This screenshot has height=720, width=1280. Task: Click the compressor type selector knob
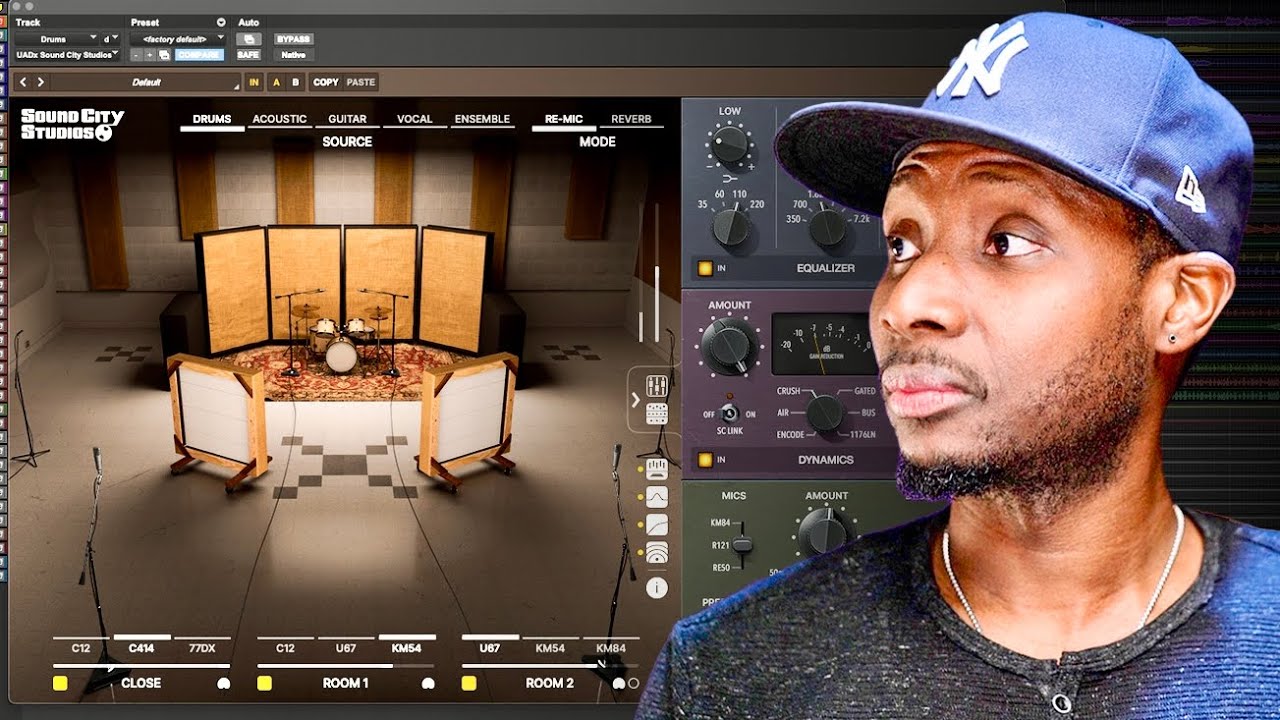click(x=826, y=413)
